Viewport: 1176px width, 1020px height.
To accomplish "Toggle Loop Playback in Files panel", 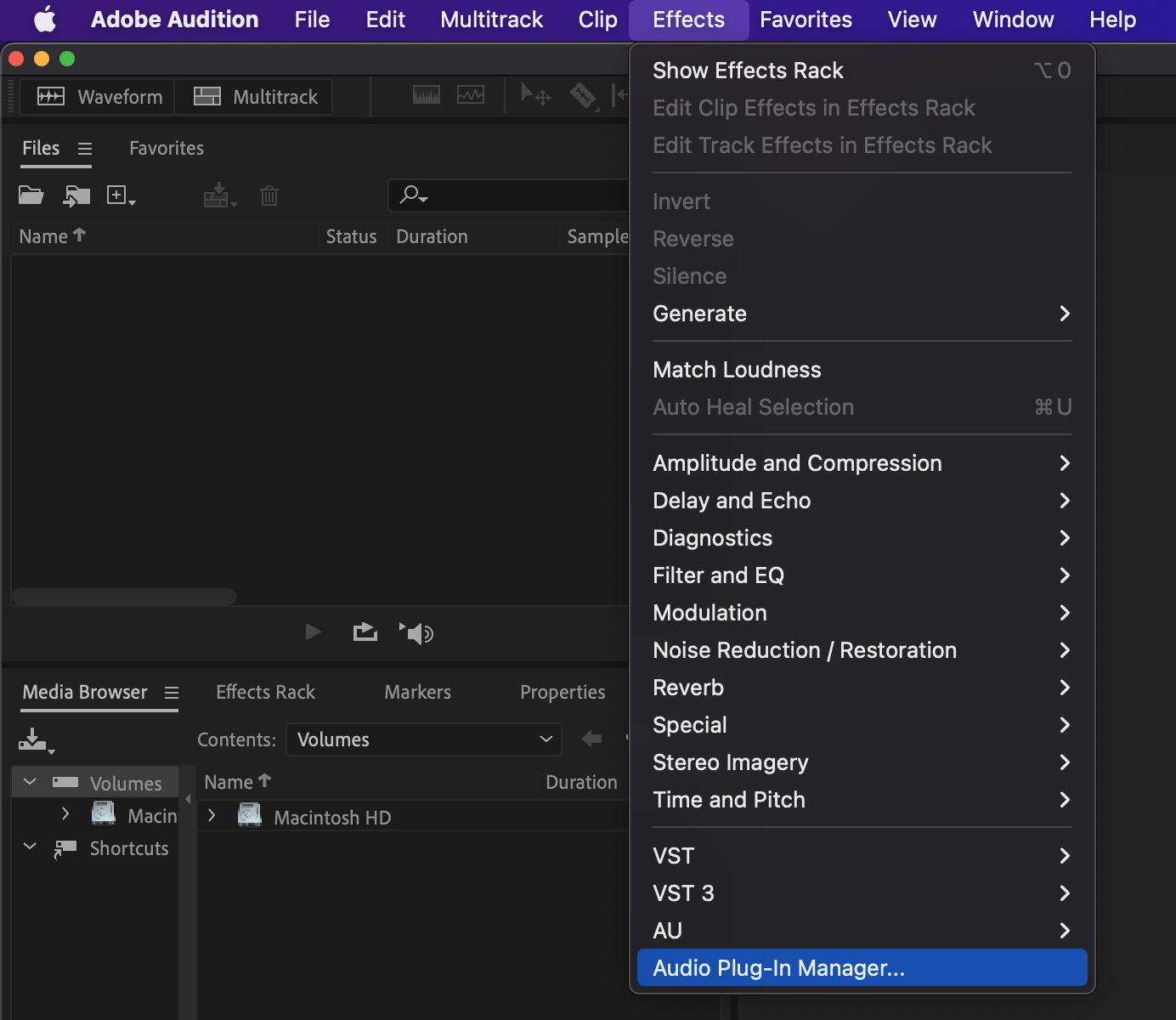I will coord(365,632).
